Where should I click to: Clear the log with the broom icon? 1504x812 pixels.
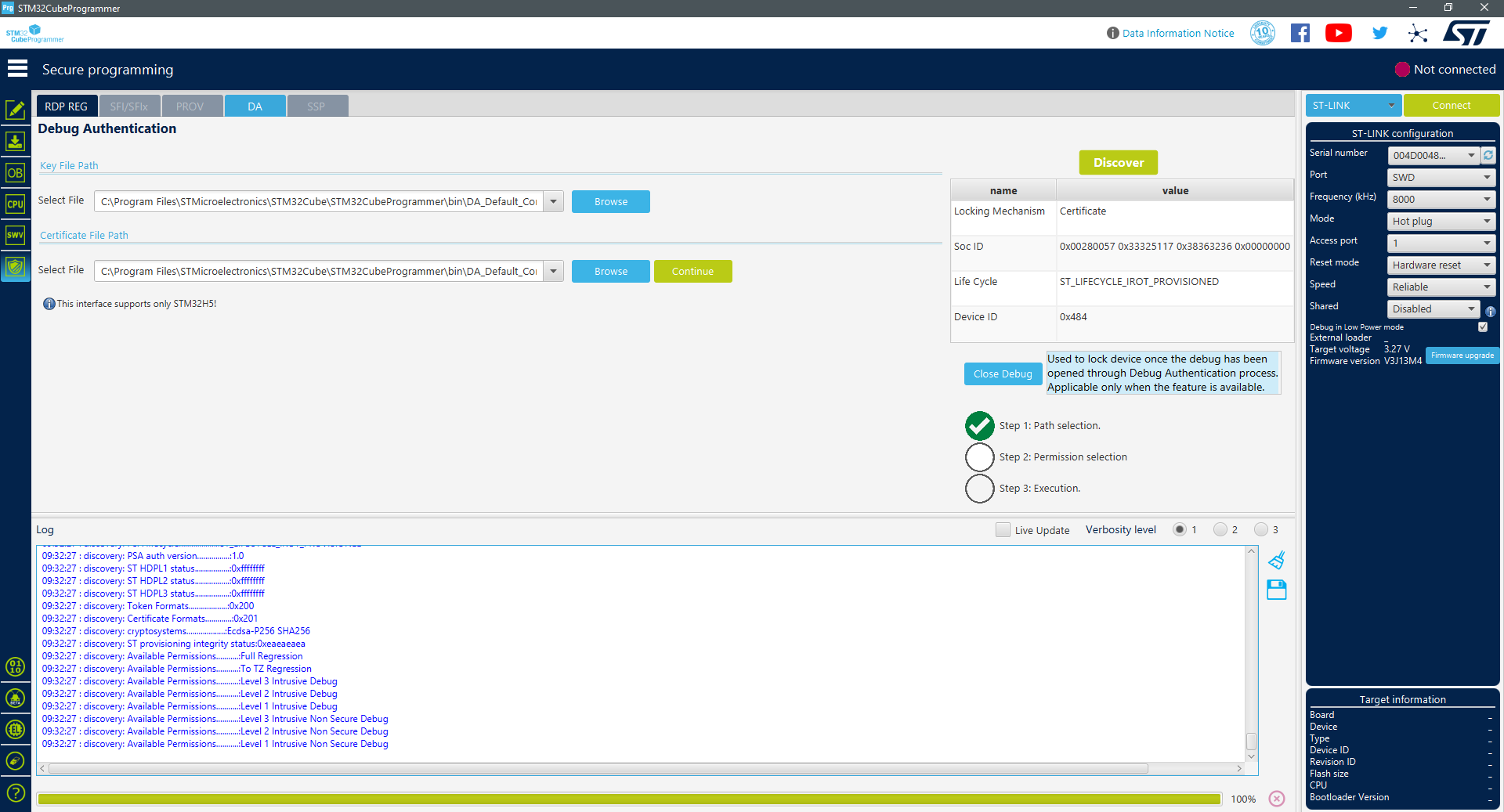coord(1277,560)
